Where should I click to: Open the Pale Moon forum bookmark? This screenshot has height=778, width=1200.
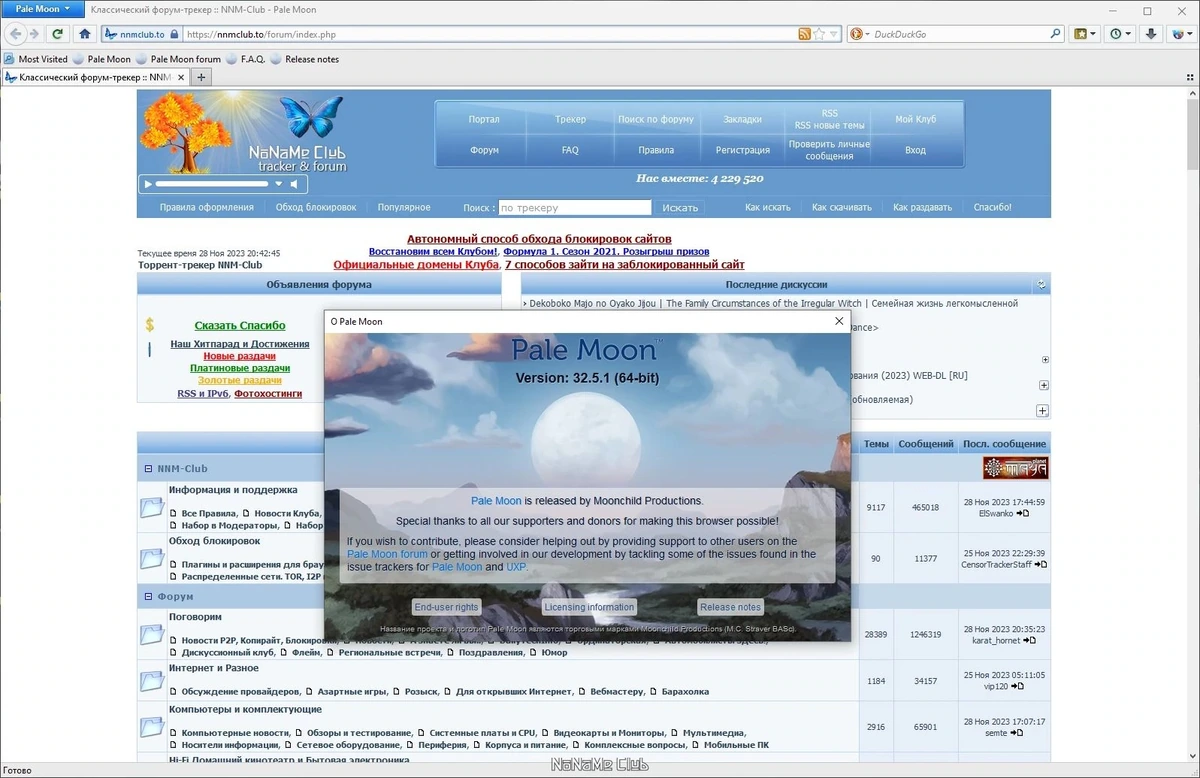pyautogui.click(x=179, y=59)
